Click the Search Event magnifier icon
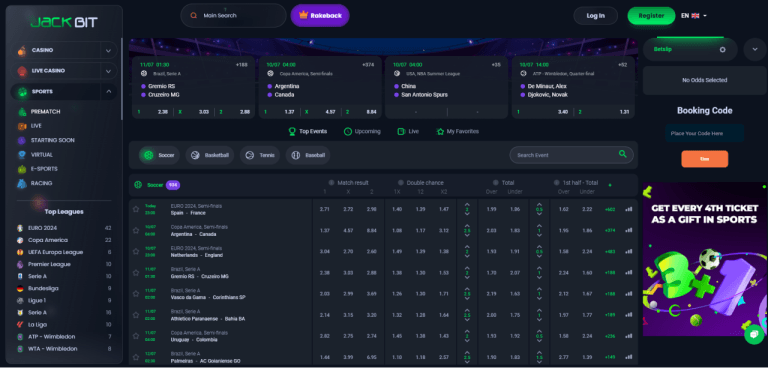768x368 pixels. pyautogui.click(x=623, y=154)
